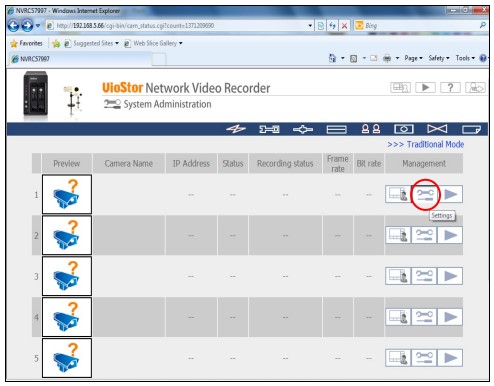The width and height of the screenshot is (494, 386).
Task: Open camera 2 settings wrench icon
Action: [424, 235]
